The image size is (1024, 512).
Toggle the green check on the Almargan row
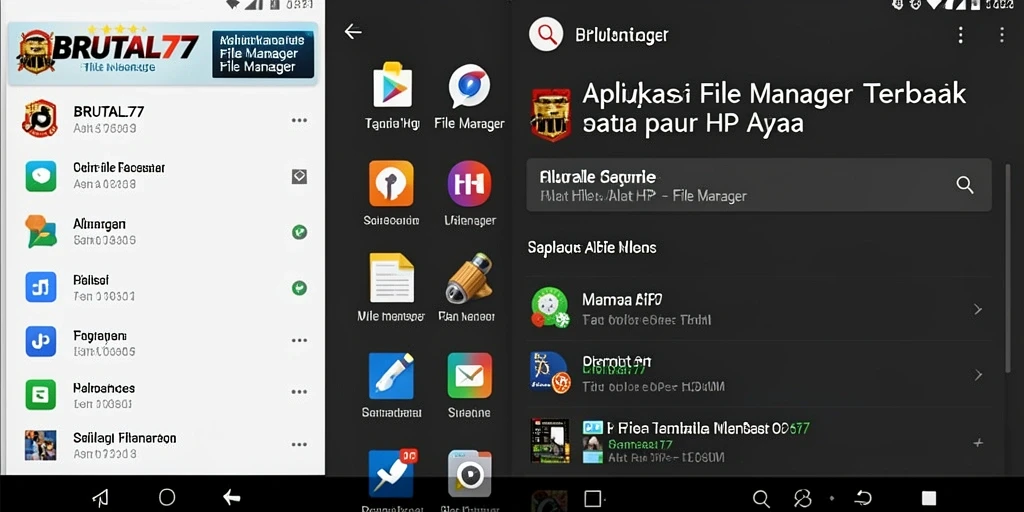click(x=299, y=232)
